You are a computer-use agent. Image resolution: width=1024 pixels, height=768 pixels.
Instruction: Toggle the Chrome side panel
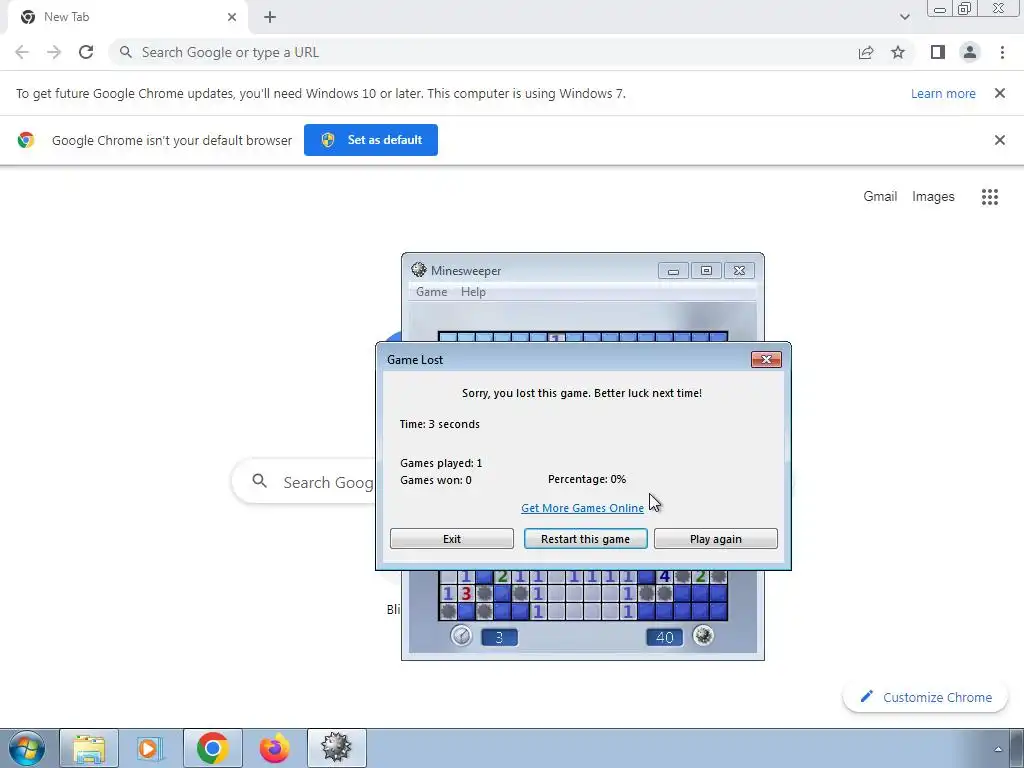tap(938, 52)
